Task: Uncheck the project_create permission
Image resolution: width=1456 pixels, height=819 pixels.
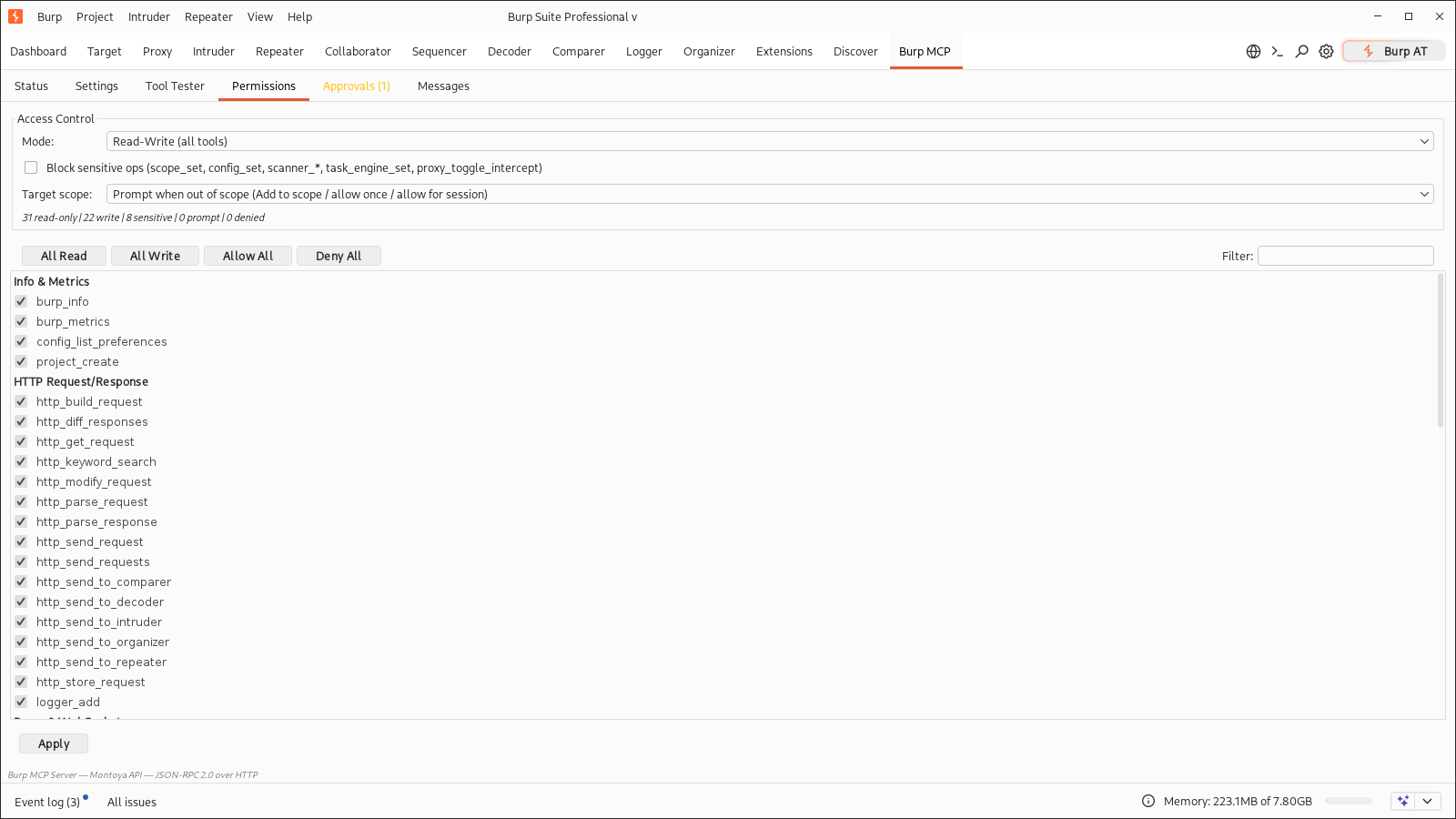Action: click(x=21, y=361)
